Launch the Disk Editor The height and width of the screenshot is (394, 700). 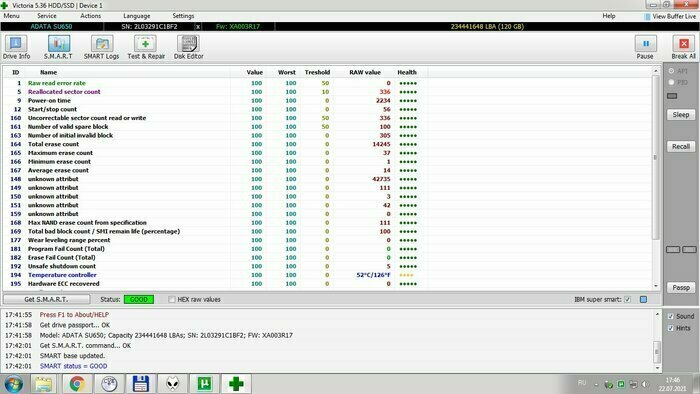tap(188, 47)
